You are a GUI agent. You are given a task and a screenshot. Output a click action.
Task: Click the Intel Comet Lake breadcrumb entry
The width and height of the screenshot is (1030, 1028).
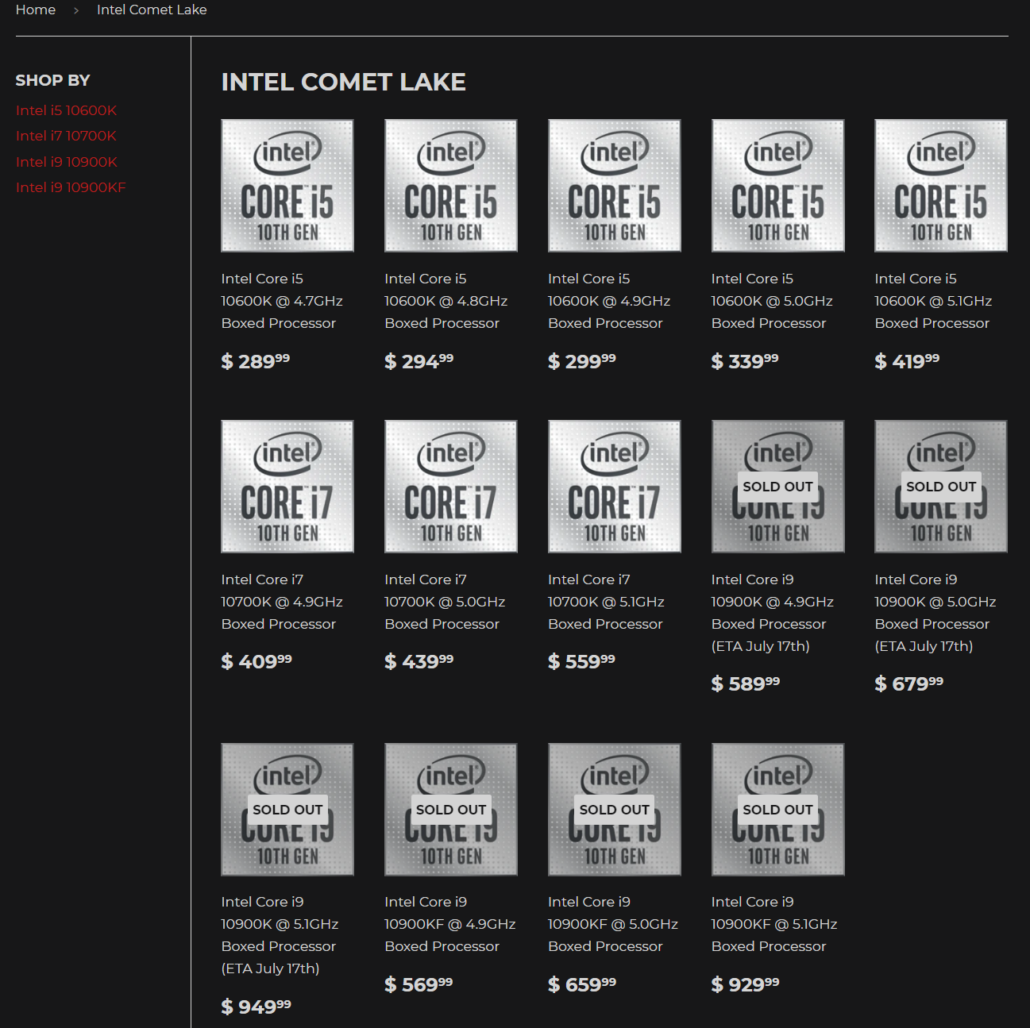pos(151,9)
